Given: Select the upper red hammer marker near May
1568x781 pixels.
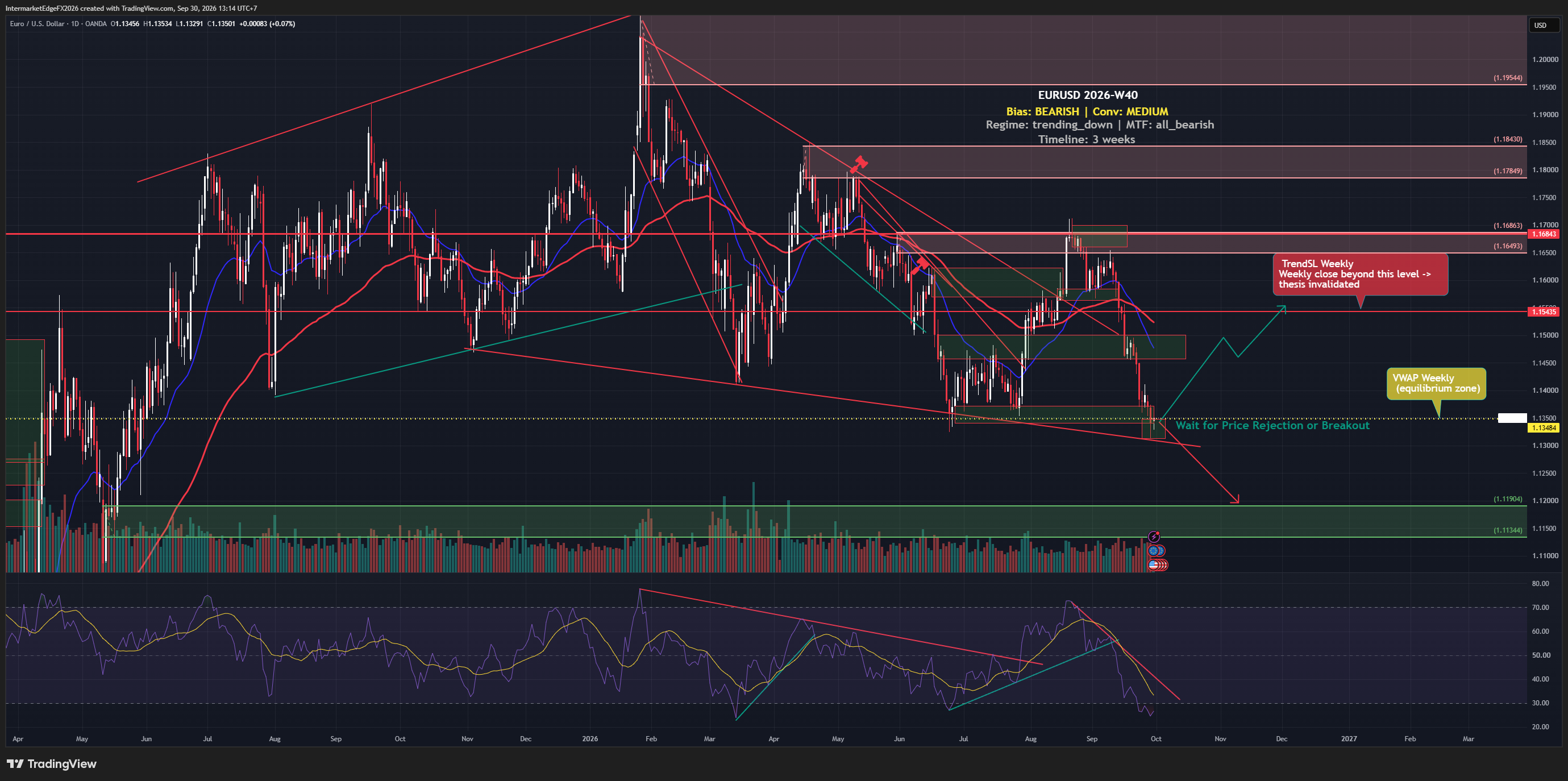Looking at the screenshot, I should pos(859,163).
